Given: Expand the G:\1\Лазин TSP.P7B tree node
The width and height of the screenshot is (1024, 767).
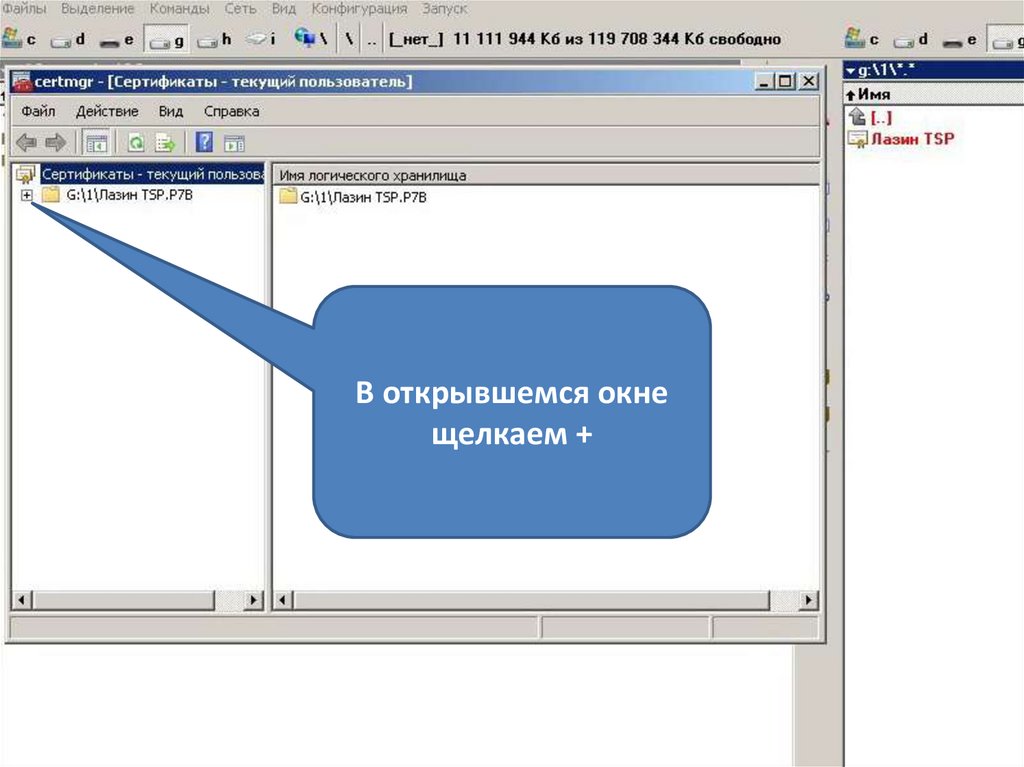Looking at the screenshot, I should 26,195.
